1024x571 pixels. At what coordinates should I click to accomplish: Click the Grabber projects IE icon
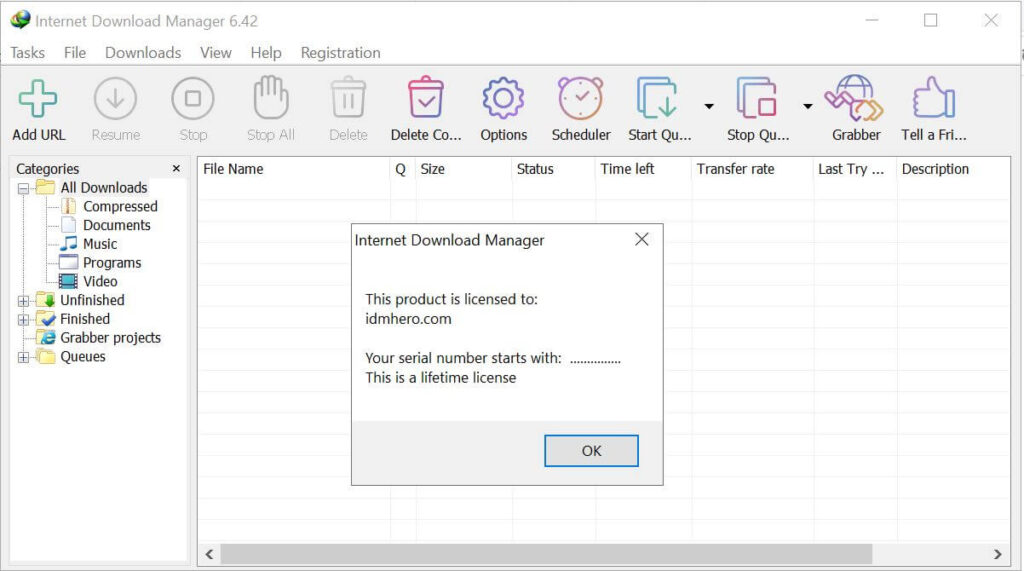pyautogui.click(x=46, y=338)
